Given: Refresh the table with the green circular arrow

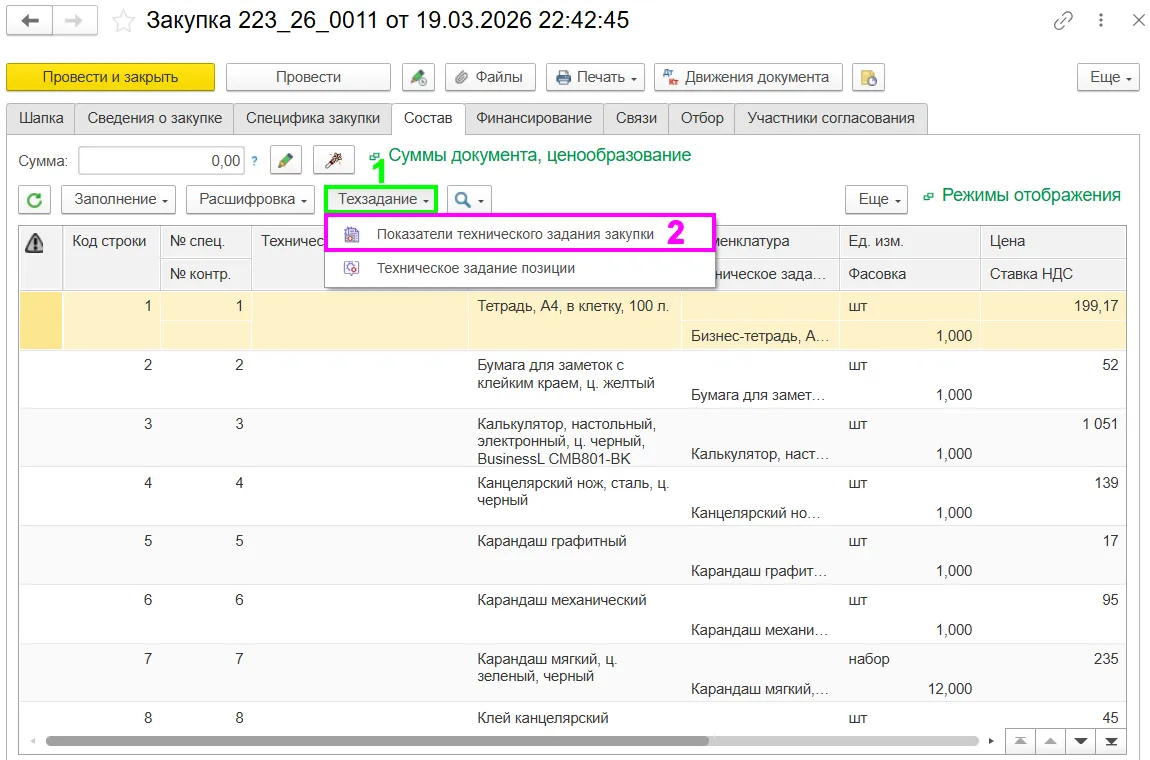Looking at the screenshot, I should coord(34,200).
